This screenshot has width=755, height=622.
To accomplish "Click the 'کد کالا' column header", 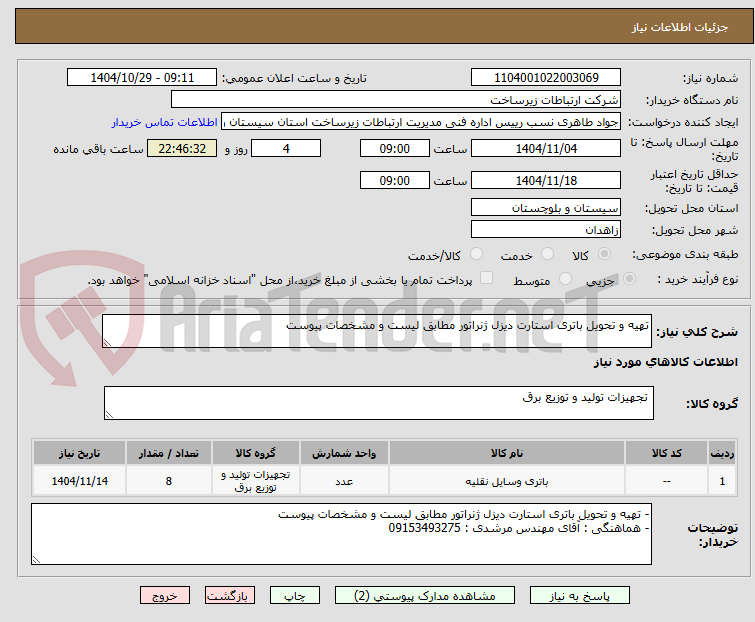I will point(666,453).
